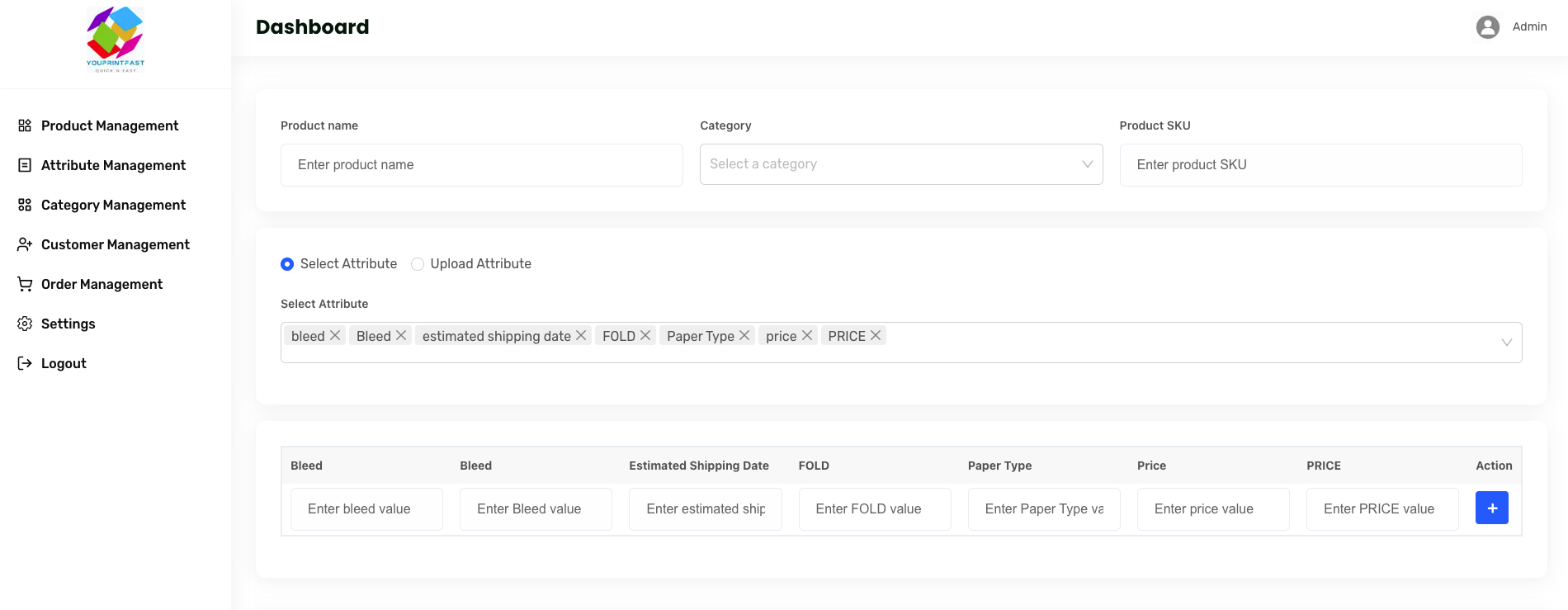Screen dimensions: 1568x610
Task: Expand the Select Attribute dropdown arrow
Action: 1506,343
